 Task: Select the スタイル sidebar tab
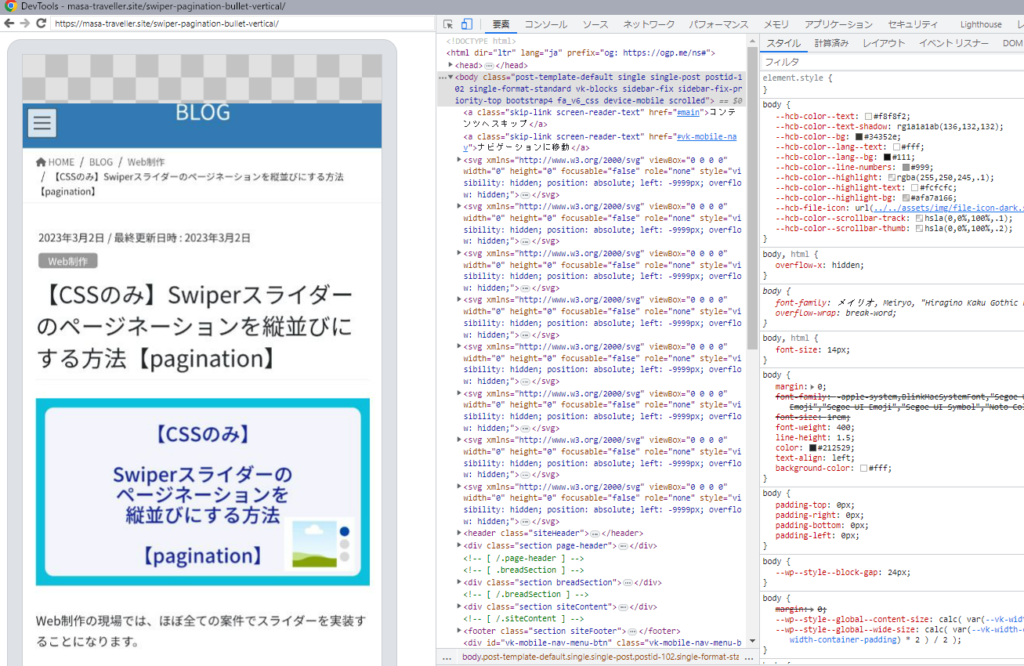(x=784, y=43)
